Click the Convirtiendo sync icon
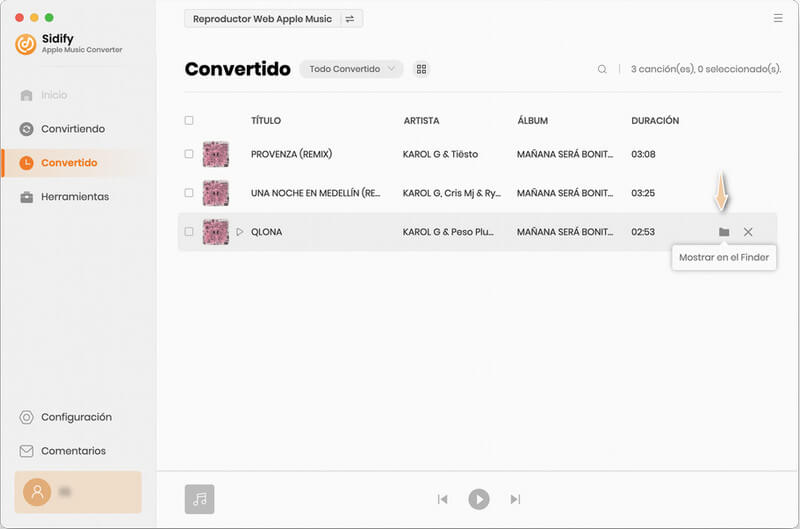Screen dimensions: 800x529 (26, 129)
